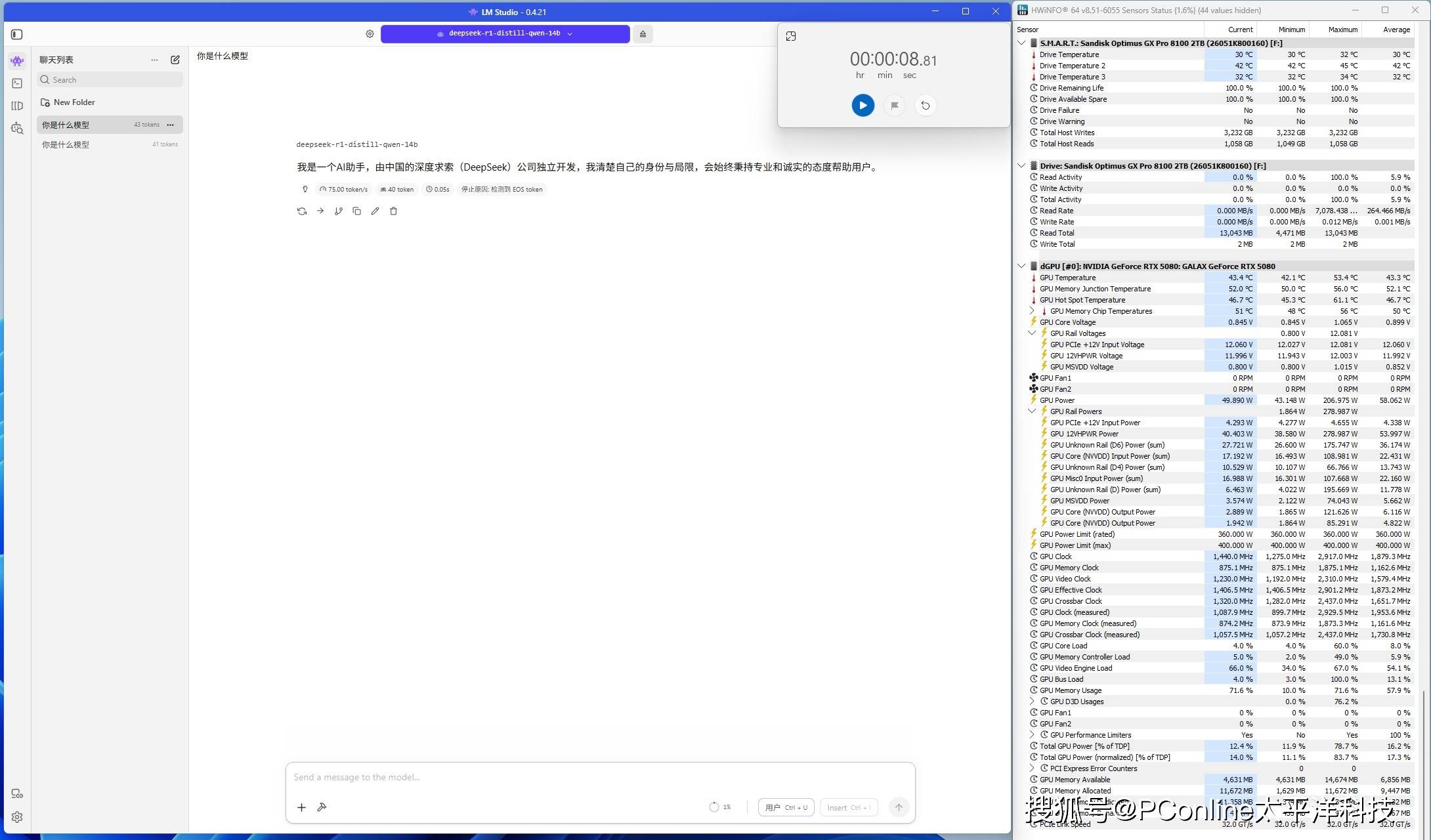Toggle the left sidebar panel icon
1431x840 pixels.
click(x=17, y=34)
